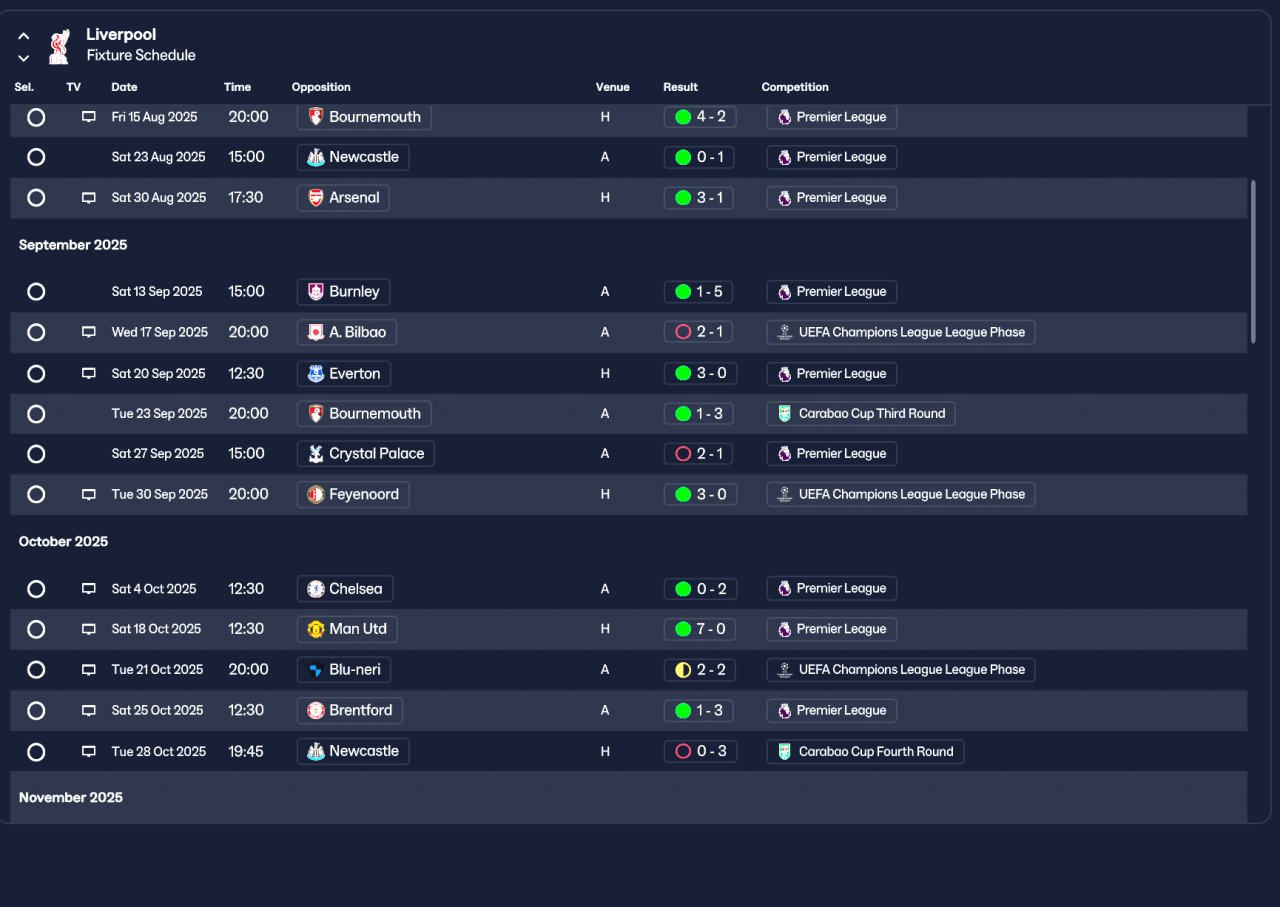Click the October 2025 month heading

click(x=63, y=542)
